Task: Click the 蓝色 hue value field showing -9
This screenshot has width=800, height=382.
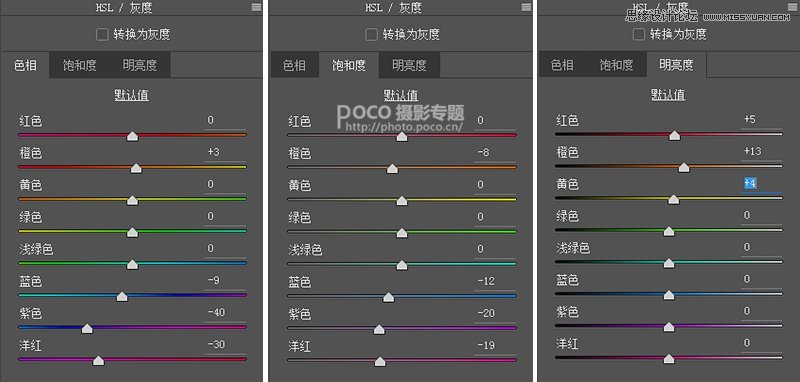Action: point(225,281)
